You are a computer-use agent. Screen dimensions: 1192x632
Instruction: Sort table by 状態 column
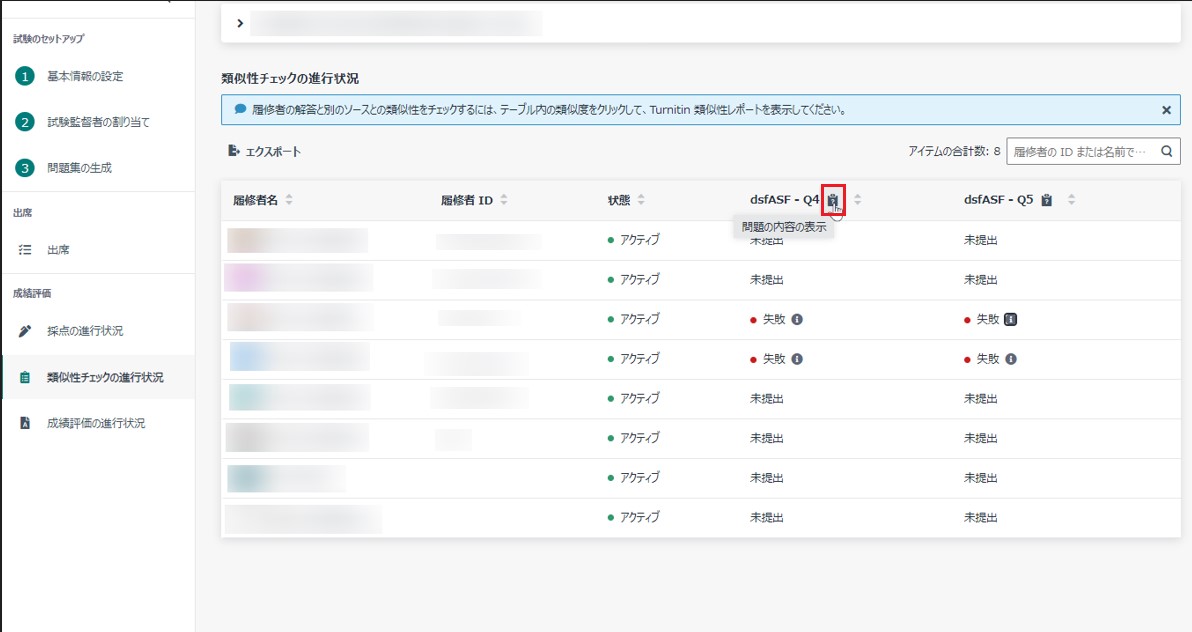641,200
